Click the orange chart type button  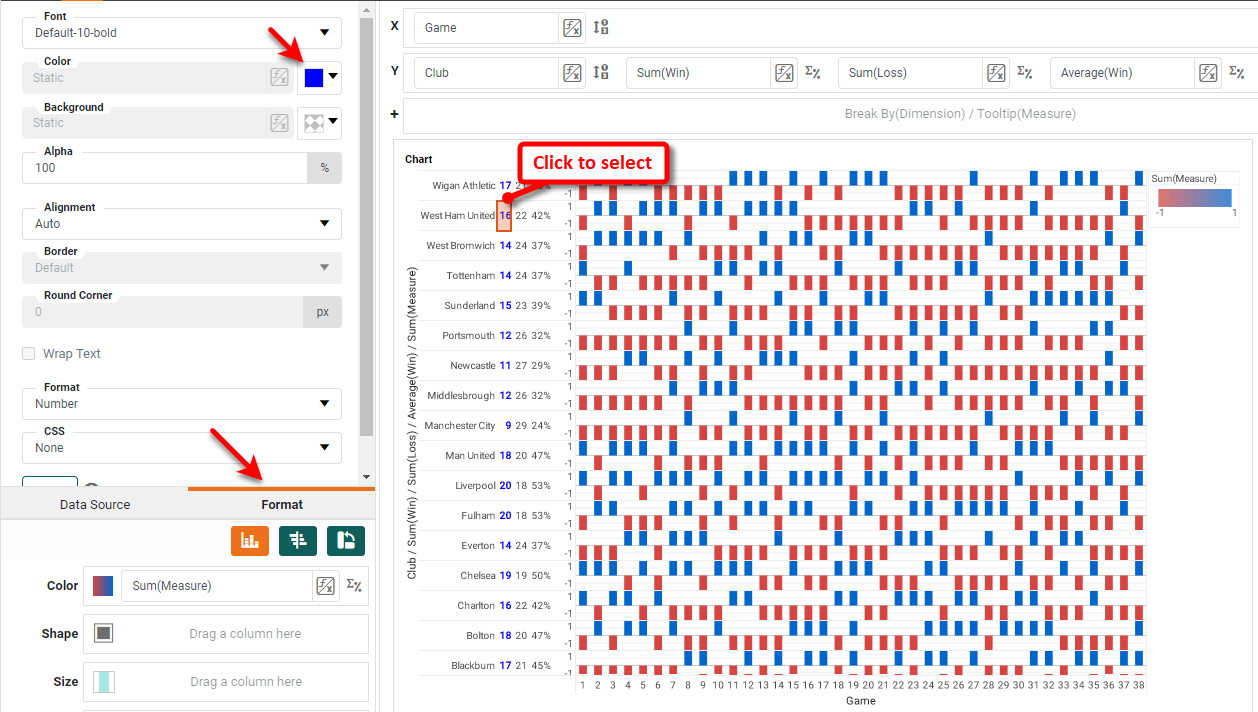click(250, 541)
